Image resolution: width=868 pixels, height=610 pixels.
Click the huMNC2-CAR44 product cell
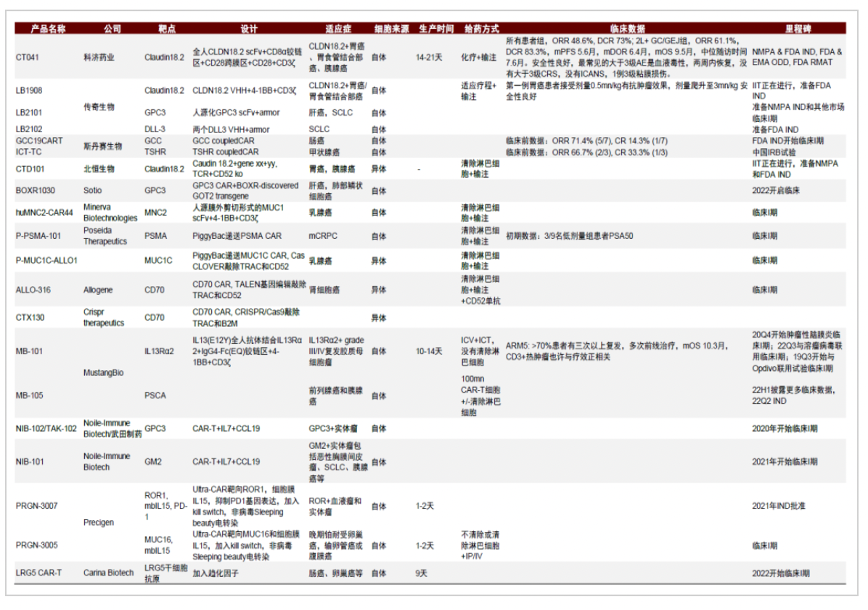[44, 213]
